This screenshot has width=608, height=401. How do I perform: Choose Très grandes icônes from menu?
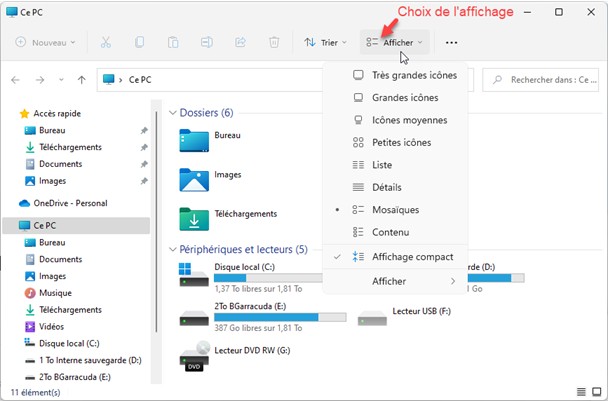pyautogui.click(x=414, y=75)
